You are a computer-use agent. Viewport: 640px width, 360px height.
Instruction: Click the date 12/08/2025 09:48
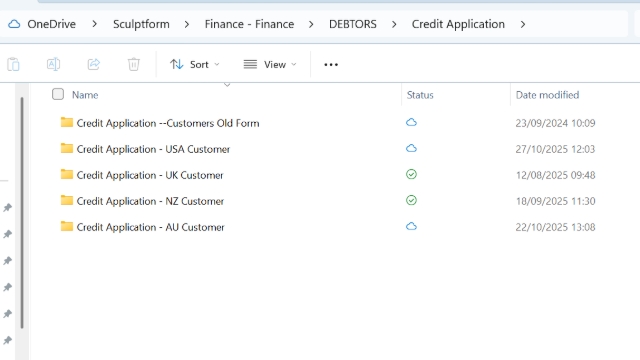coord(555,175)
